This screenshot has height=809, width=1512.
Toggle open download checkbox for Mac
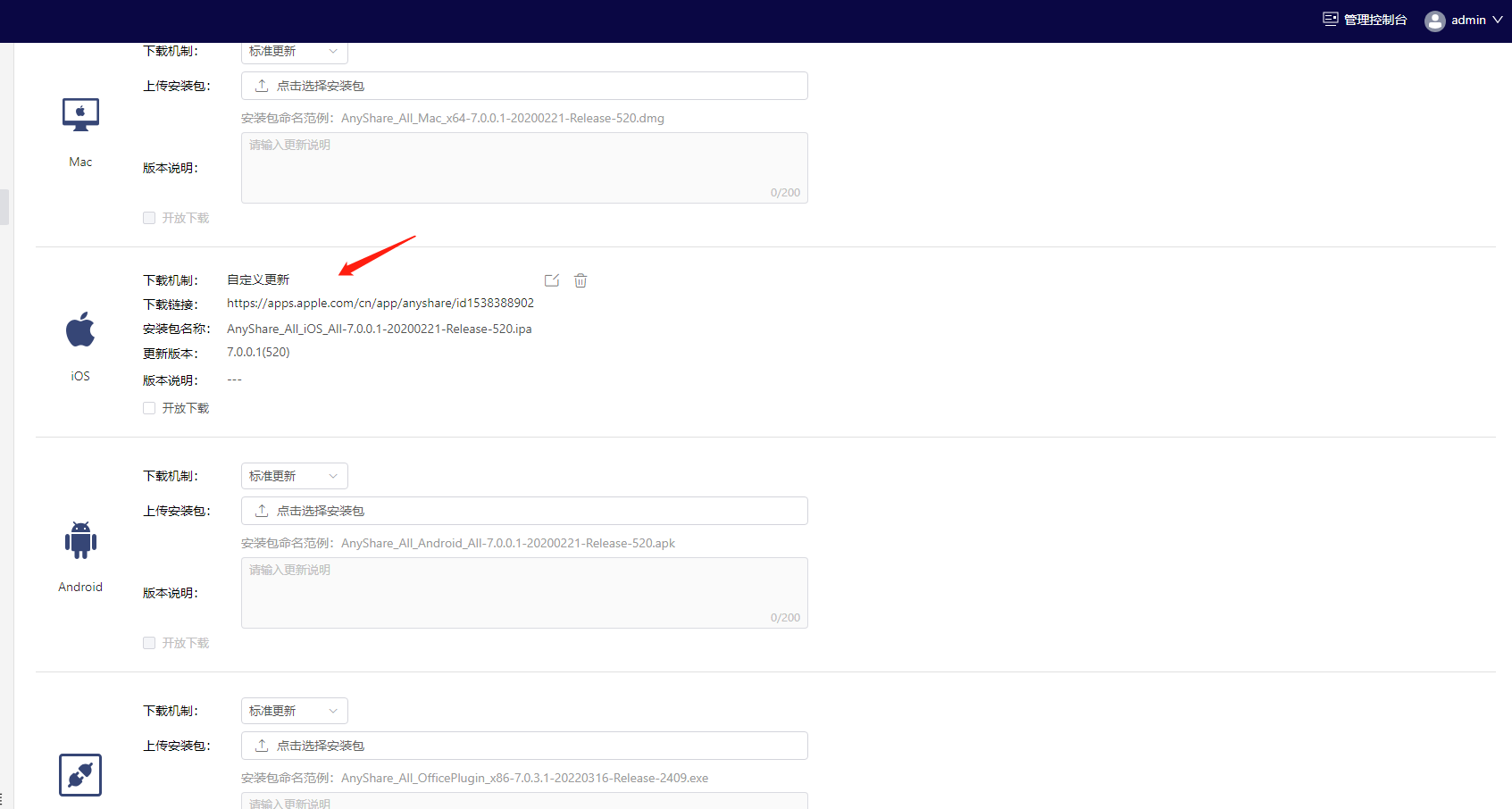coord(149,218)
